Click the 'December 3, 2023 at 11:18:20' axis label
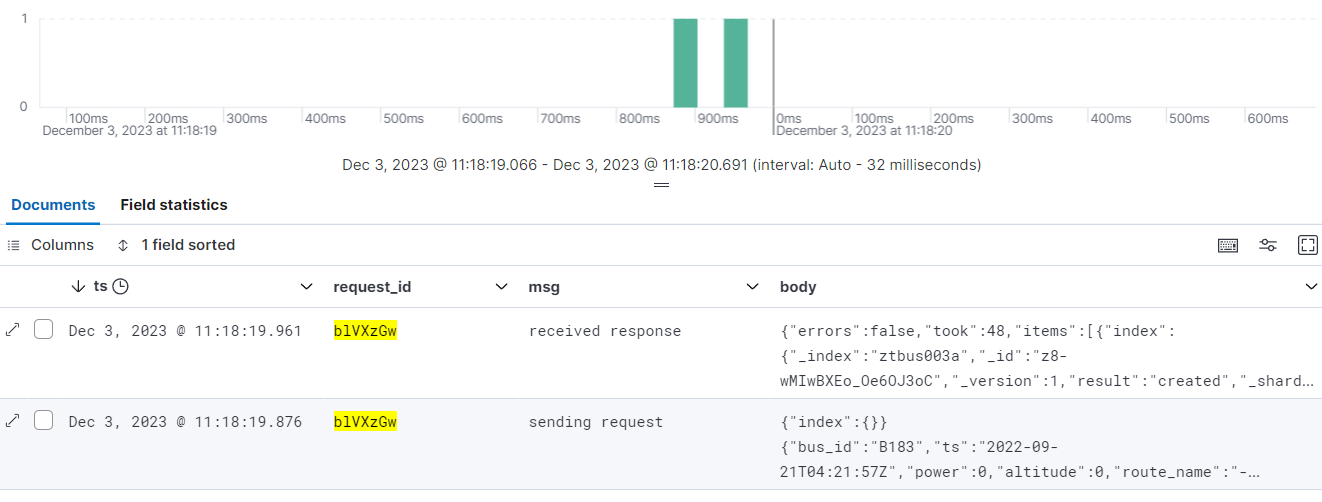The width and height of the screenshot is (1322, 502). point(864,131)
